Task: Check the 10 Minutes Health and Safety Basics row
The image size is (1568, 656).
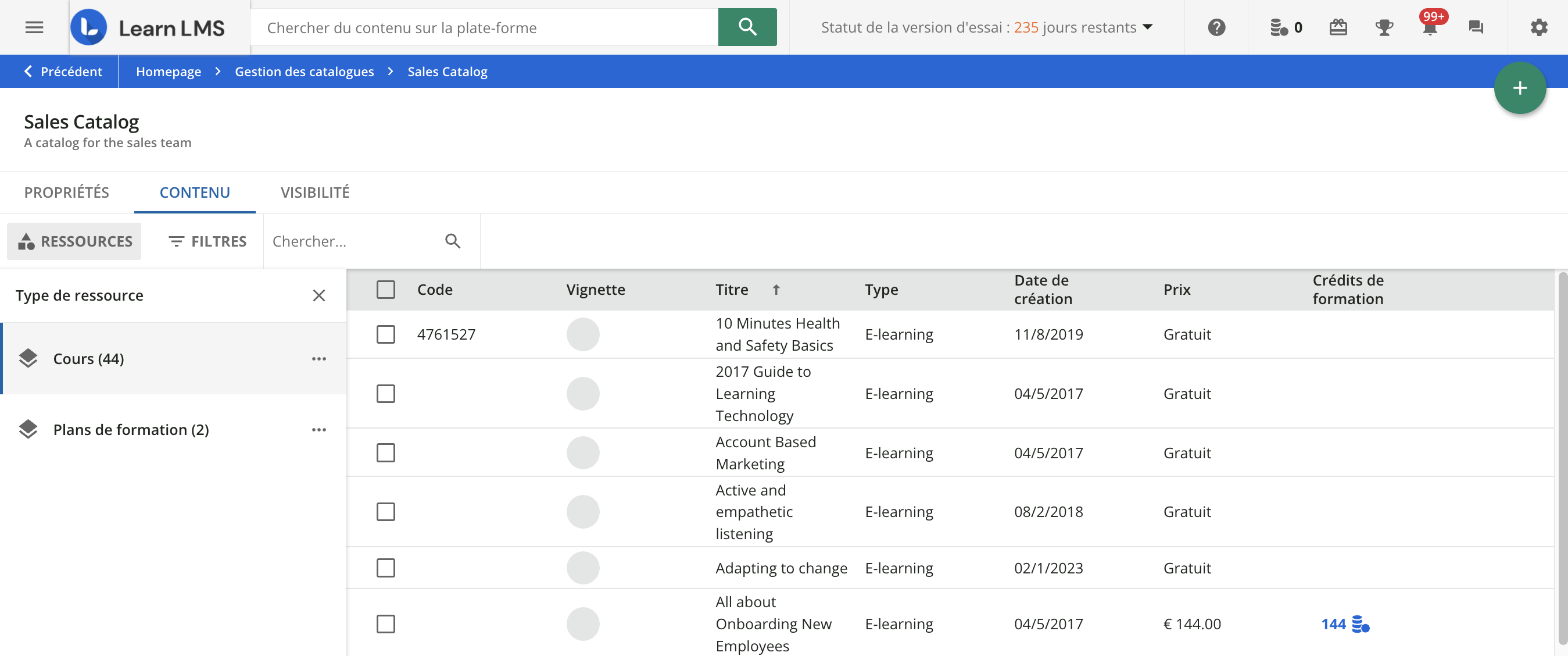Action: click(385, 334)
